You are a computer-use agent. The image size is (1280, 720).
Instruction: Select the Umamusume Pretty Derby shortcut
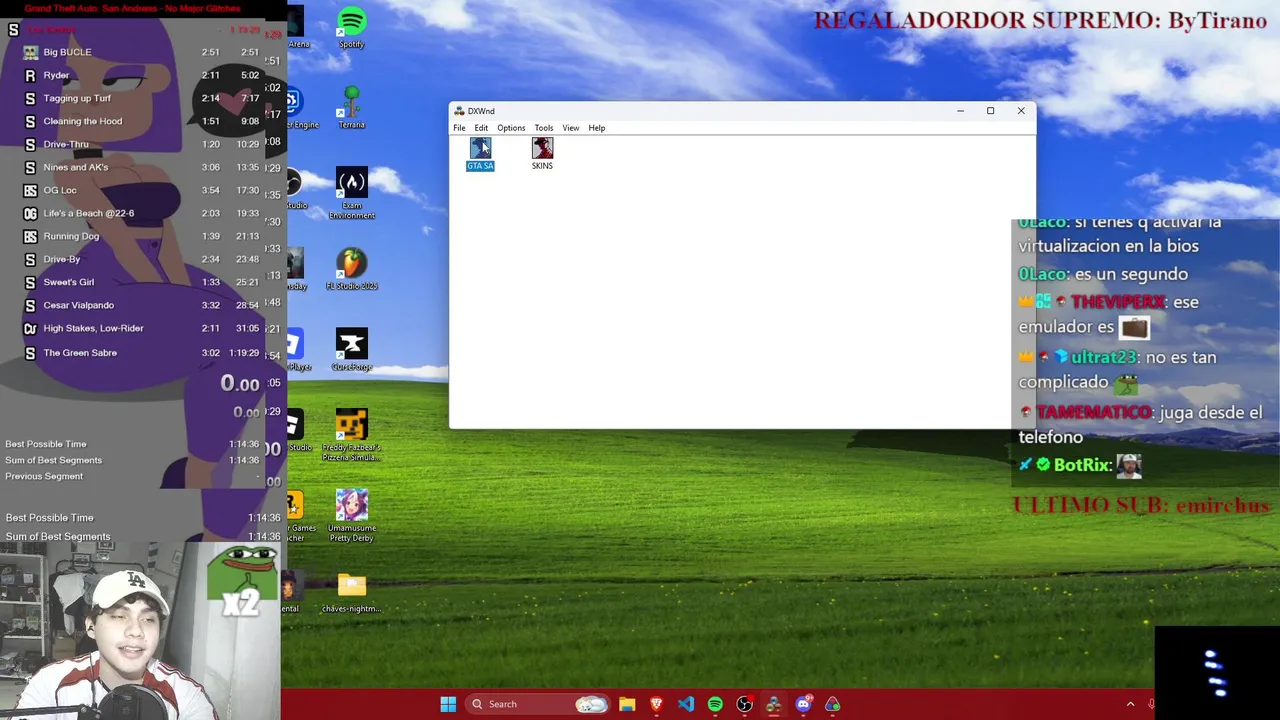click(x=351, y=516)
